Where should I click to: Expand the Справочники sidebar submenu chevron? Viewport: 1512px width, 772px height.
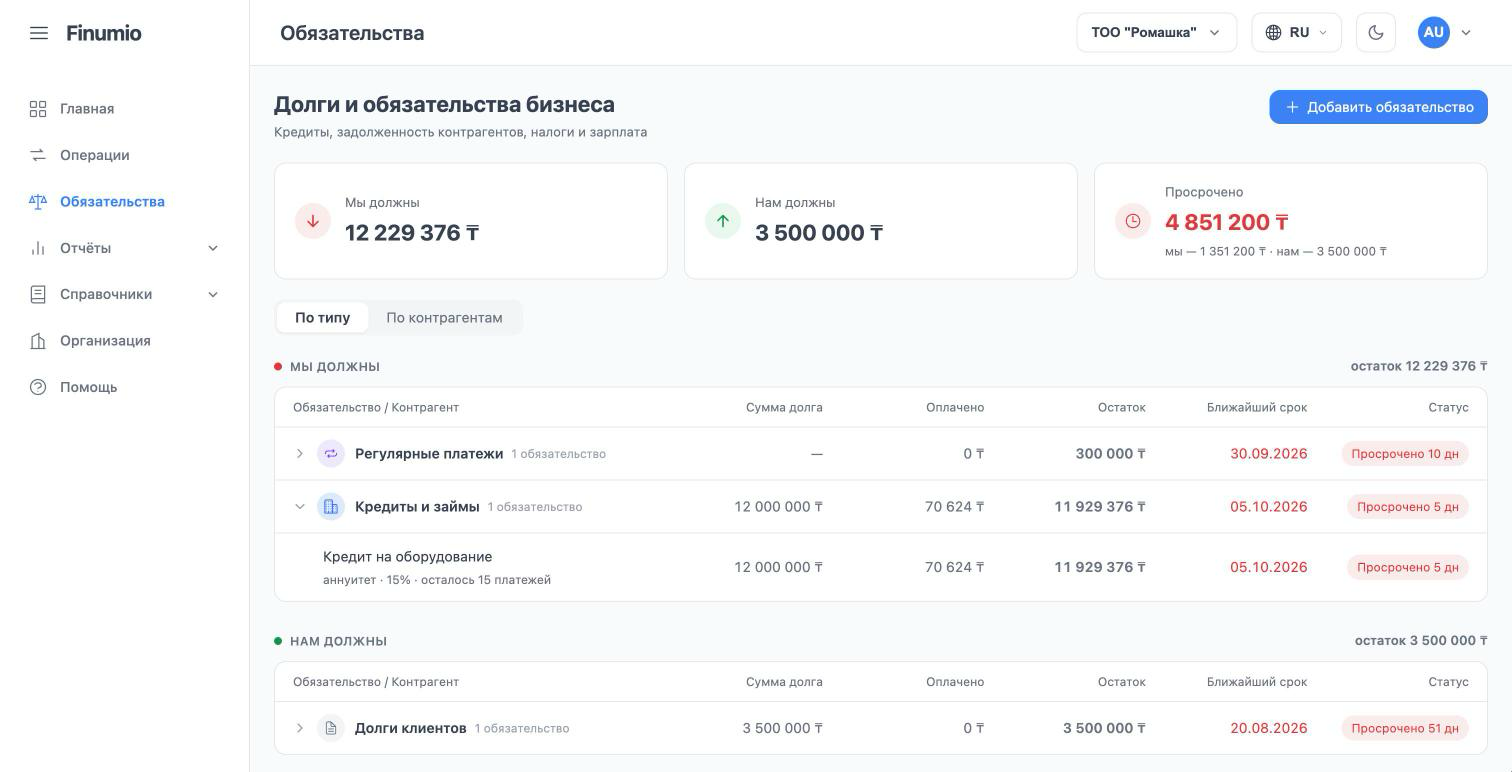click(213, 294)
